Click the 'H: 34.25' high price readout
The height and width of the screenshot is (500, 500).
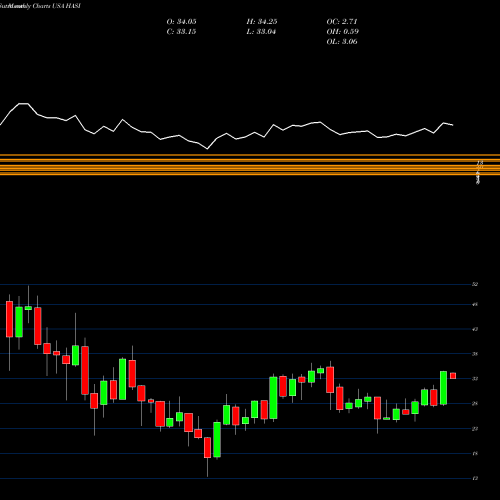point(262,22)
